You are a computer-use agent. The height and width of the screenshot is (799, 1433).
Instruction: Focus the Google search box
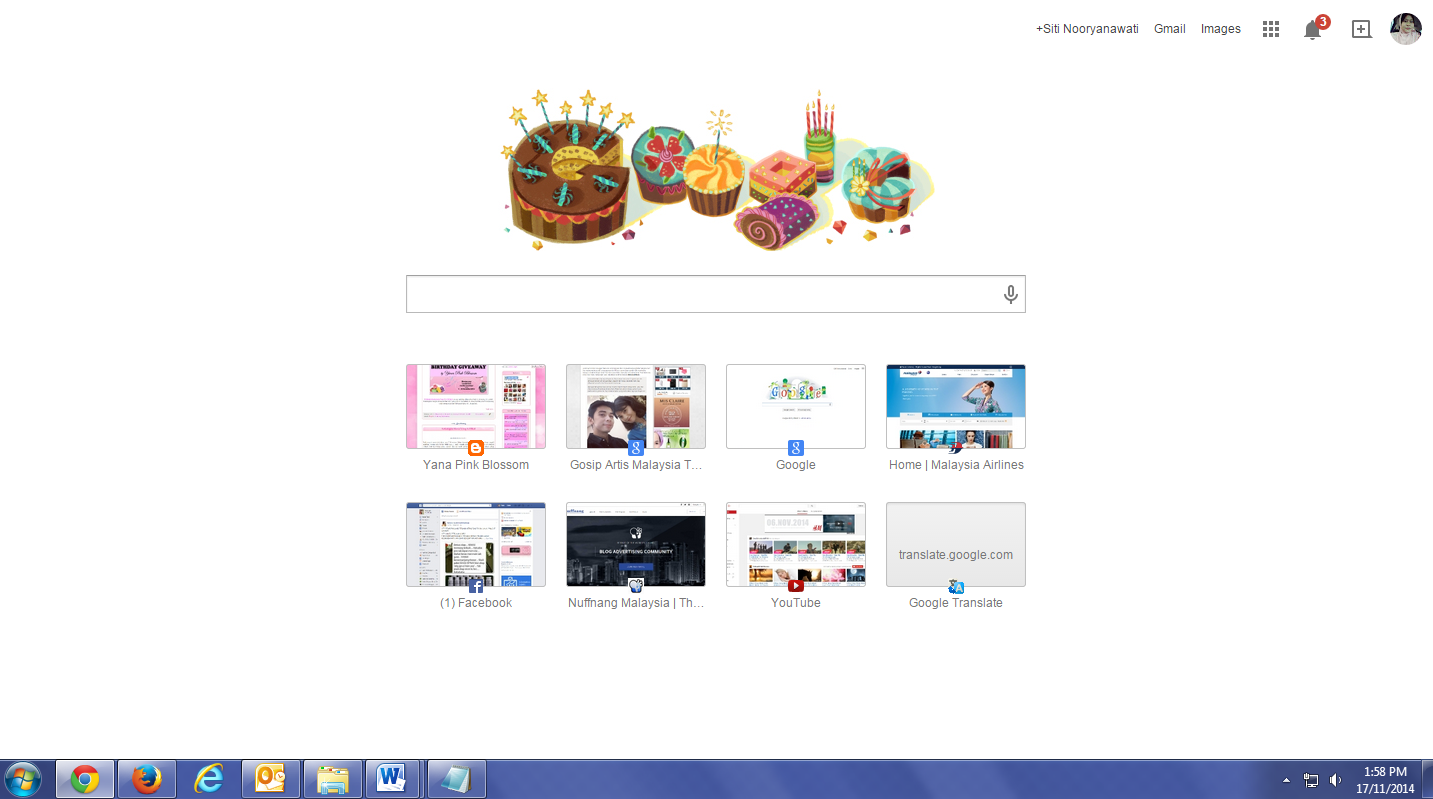click(x=715, y=294)
